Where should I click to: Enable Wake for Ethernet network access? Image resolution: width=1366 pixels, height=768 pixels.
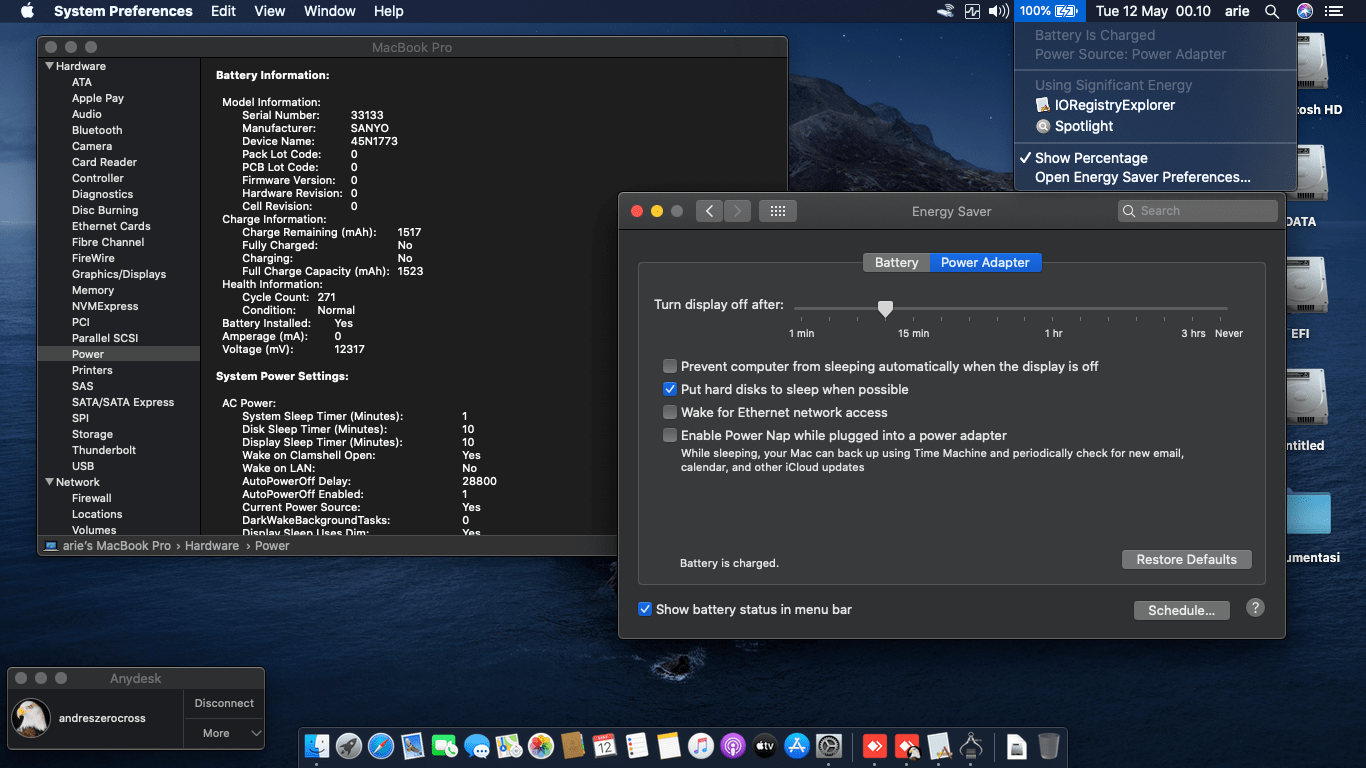click(x=670, y=413)
